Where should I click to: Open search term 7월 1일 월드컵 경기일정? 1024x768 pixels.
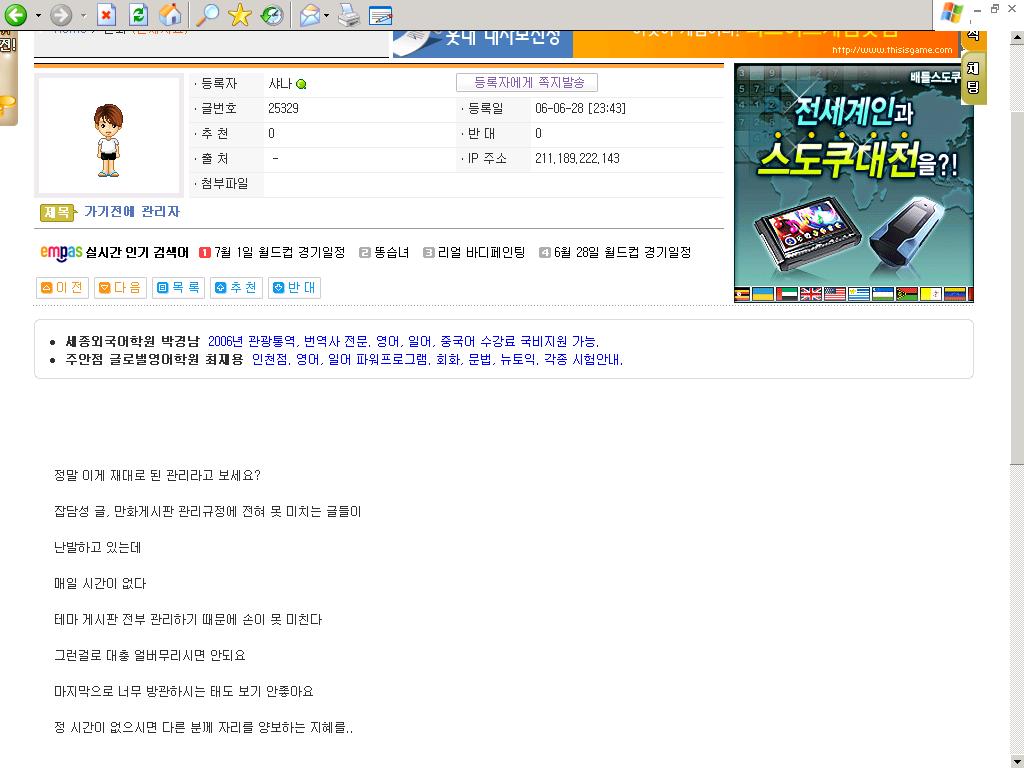point(280,252)
